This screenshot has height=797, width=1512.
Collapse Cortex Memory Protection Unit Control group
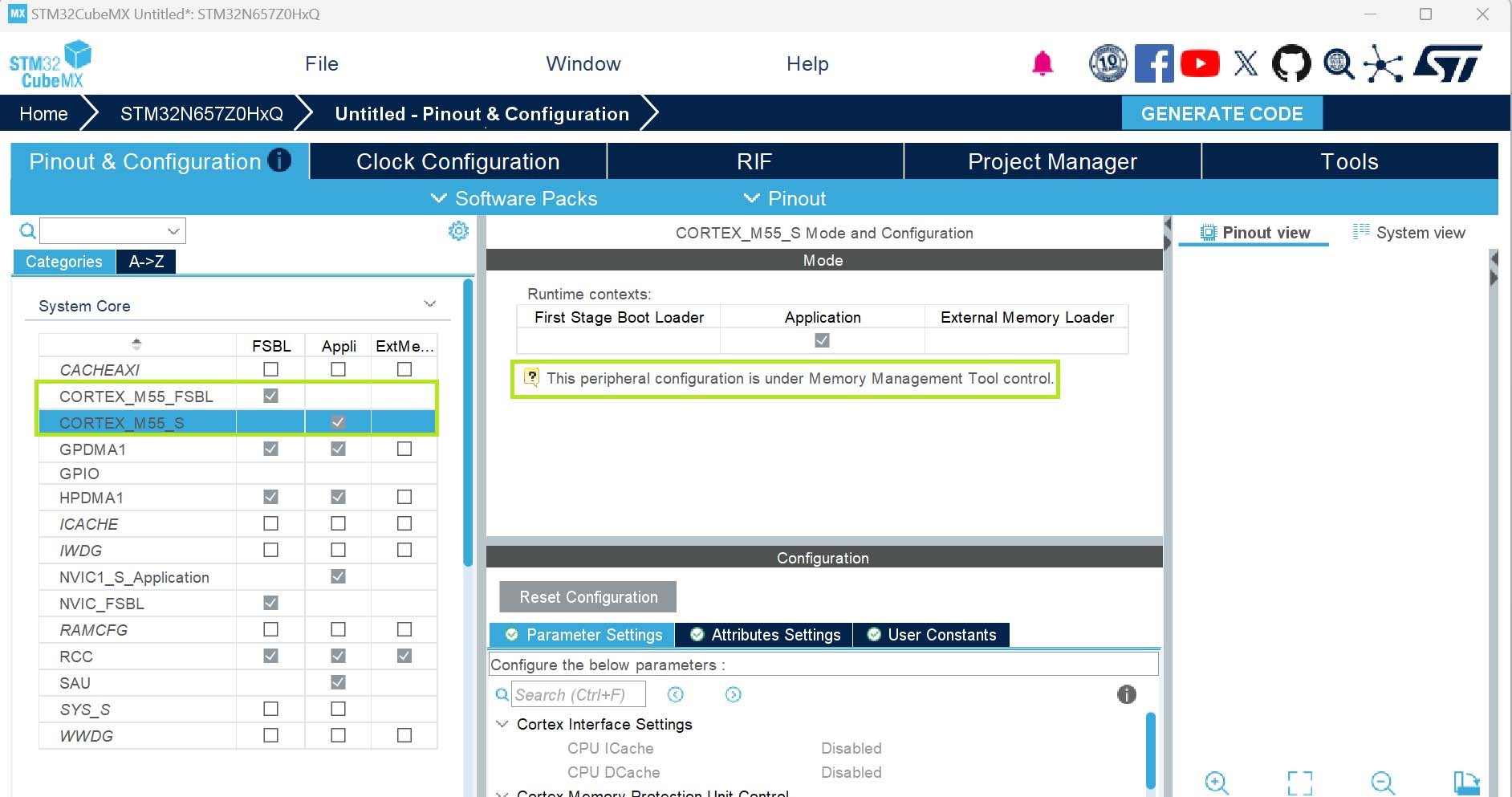coord(502,793)
